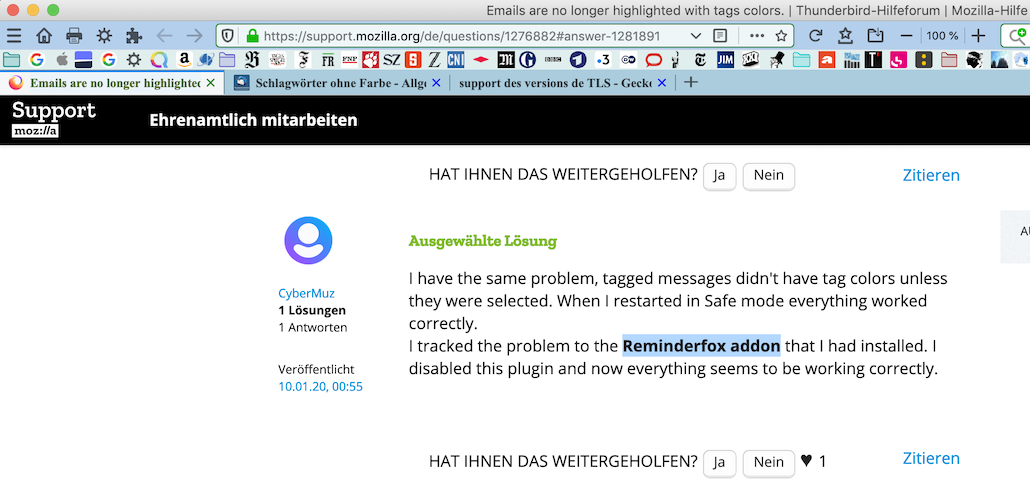
Task: Click the Mozilla Support logo
Action: 53,119
